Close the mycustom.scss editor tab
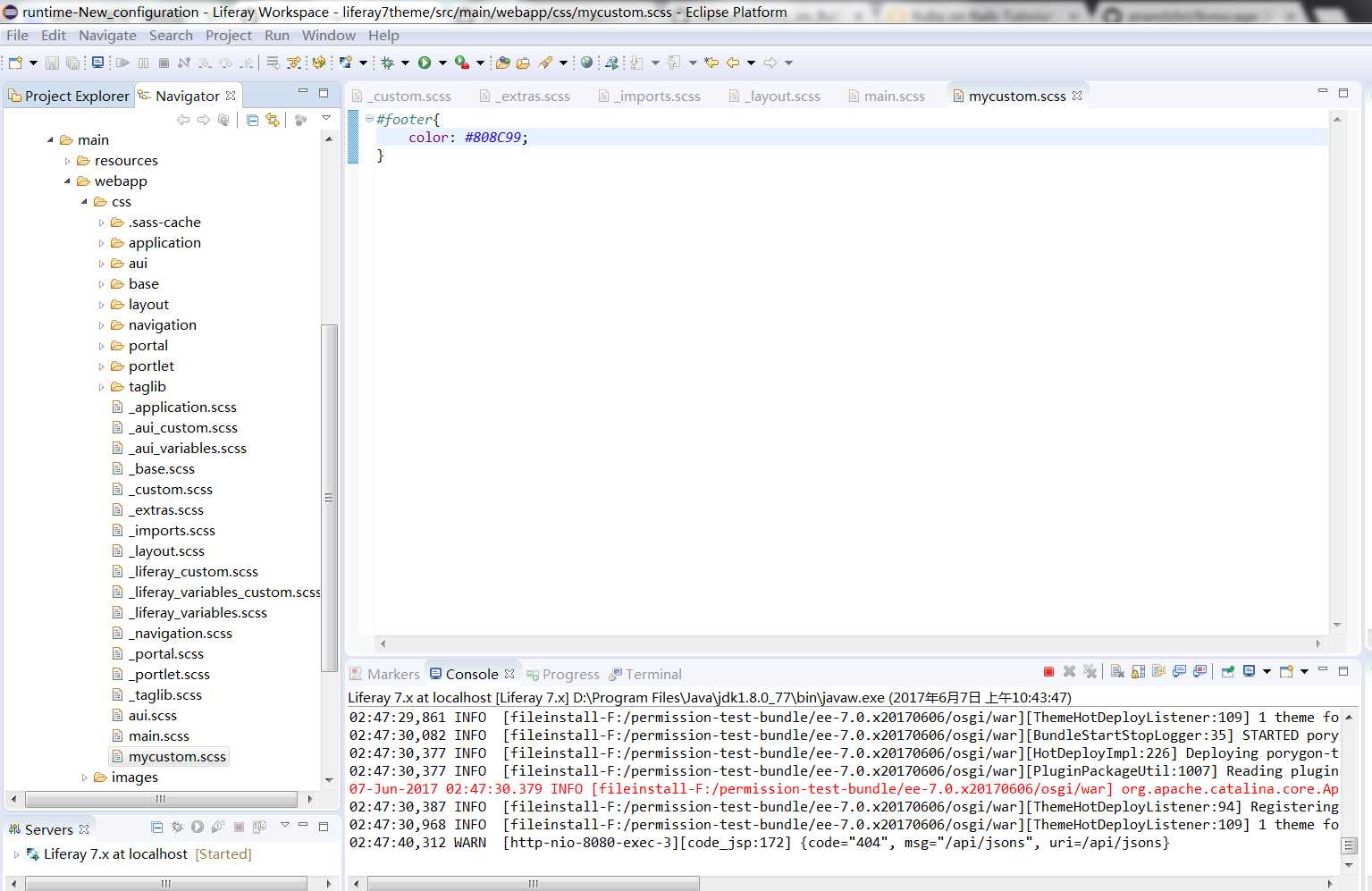The image size is (1372, 891). (1077, 95)
